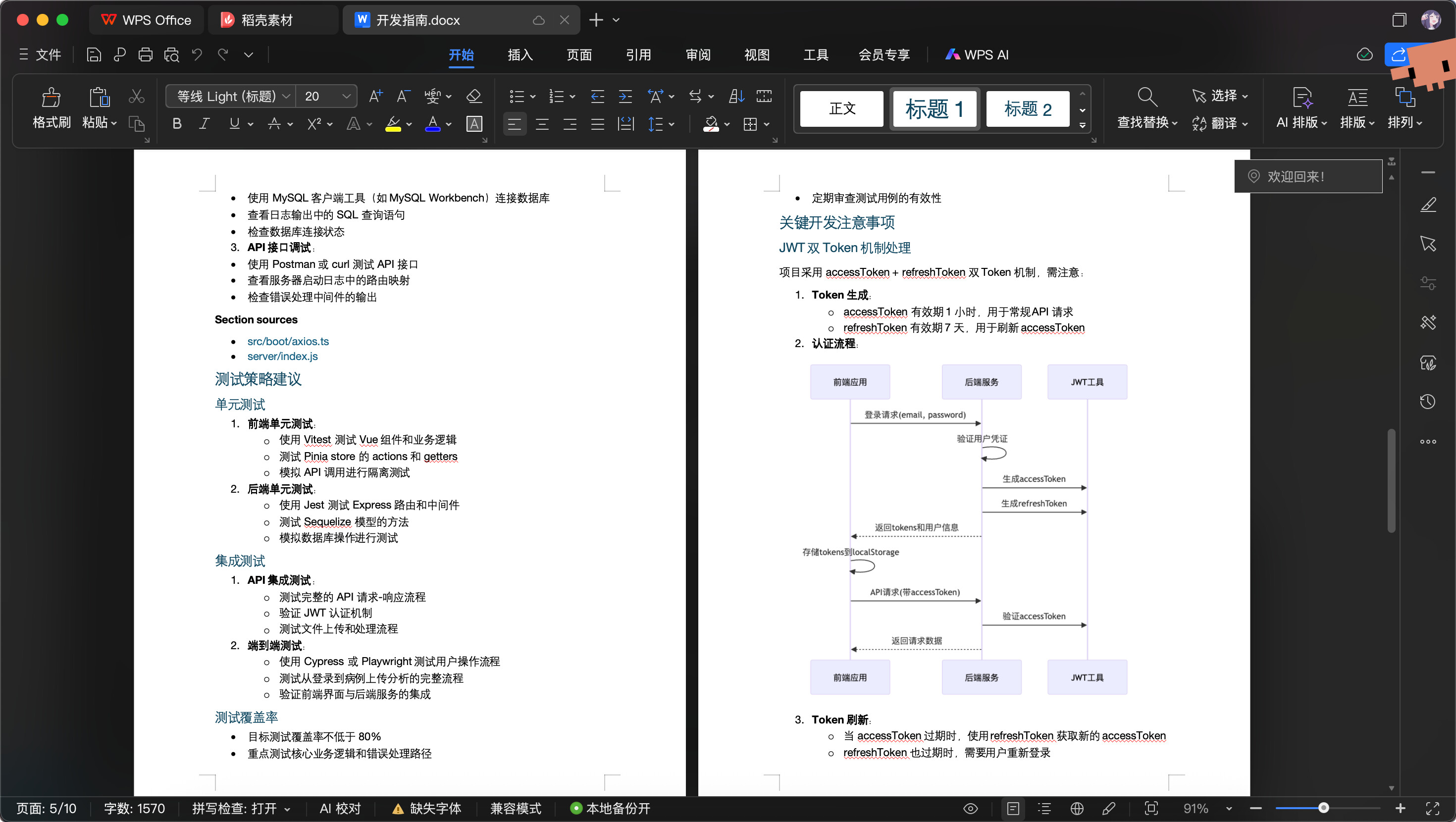The height and width of the screenshot is (822, 1456).
Task: Click the Character Border A icon
Action: (x=473, y=124)
